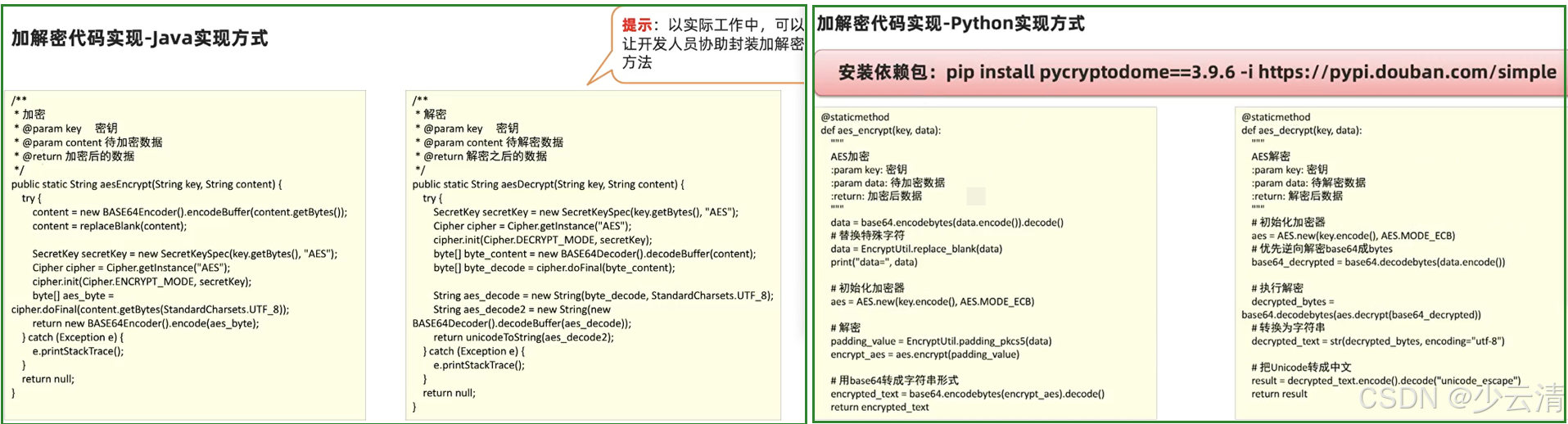Select return unicodeToString(aes_decode2); line
1568x424 pixels.
[x=523, y=337]
